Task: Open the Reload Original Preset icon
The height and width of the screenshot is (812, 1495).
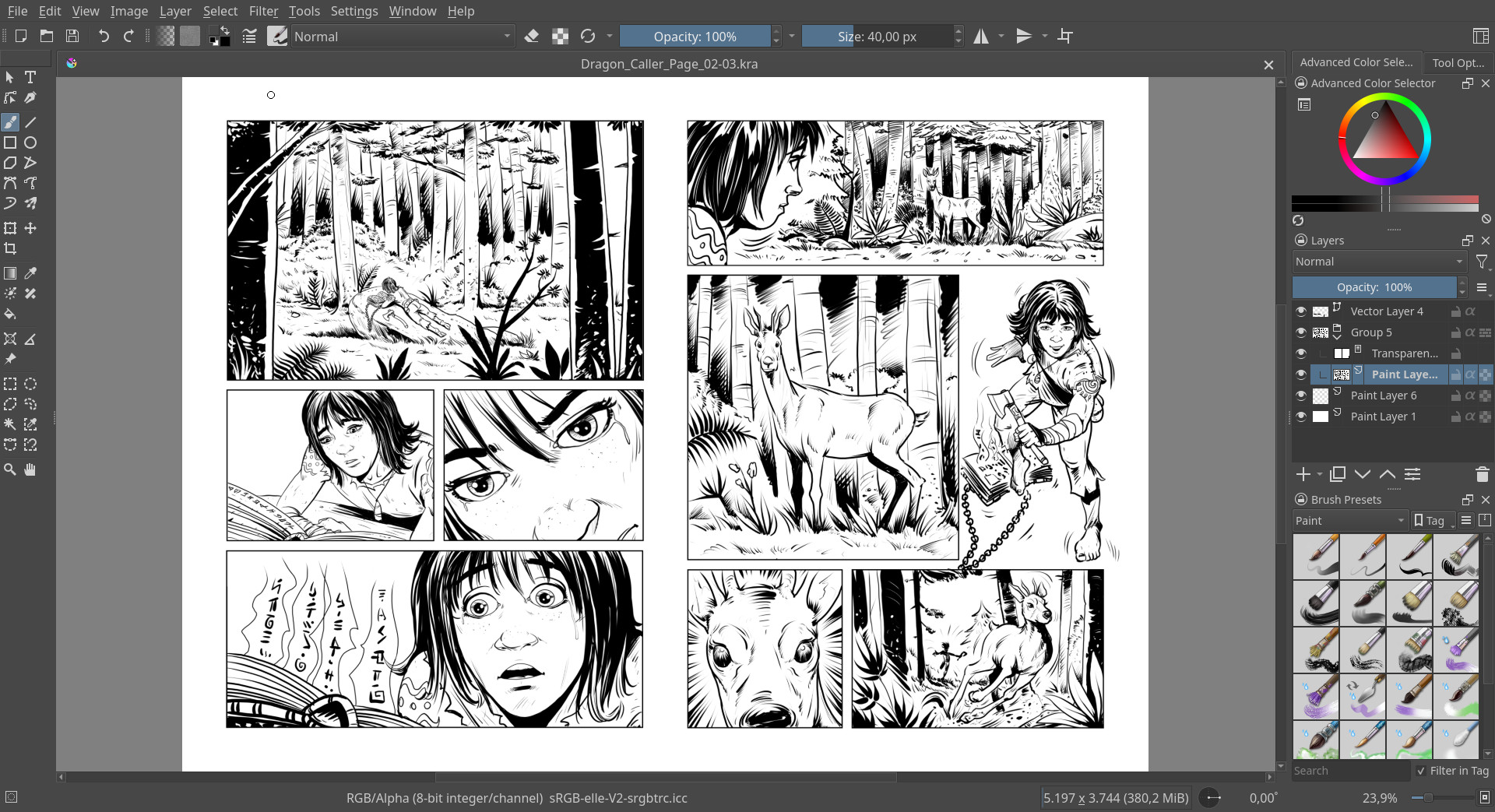Action: coord(589,36)
